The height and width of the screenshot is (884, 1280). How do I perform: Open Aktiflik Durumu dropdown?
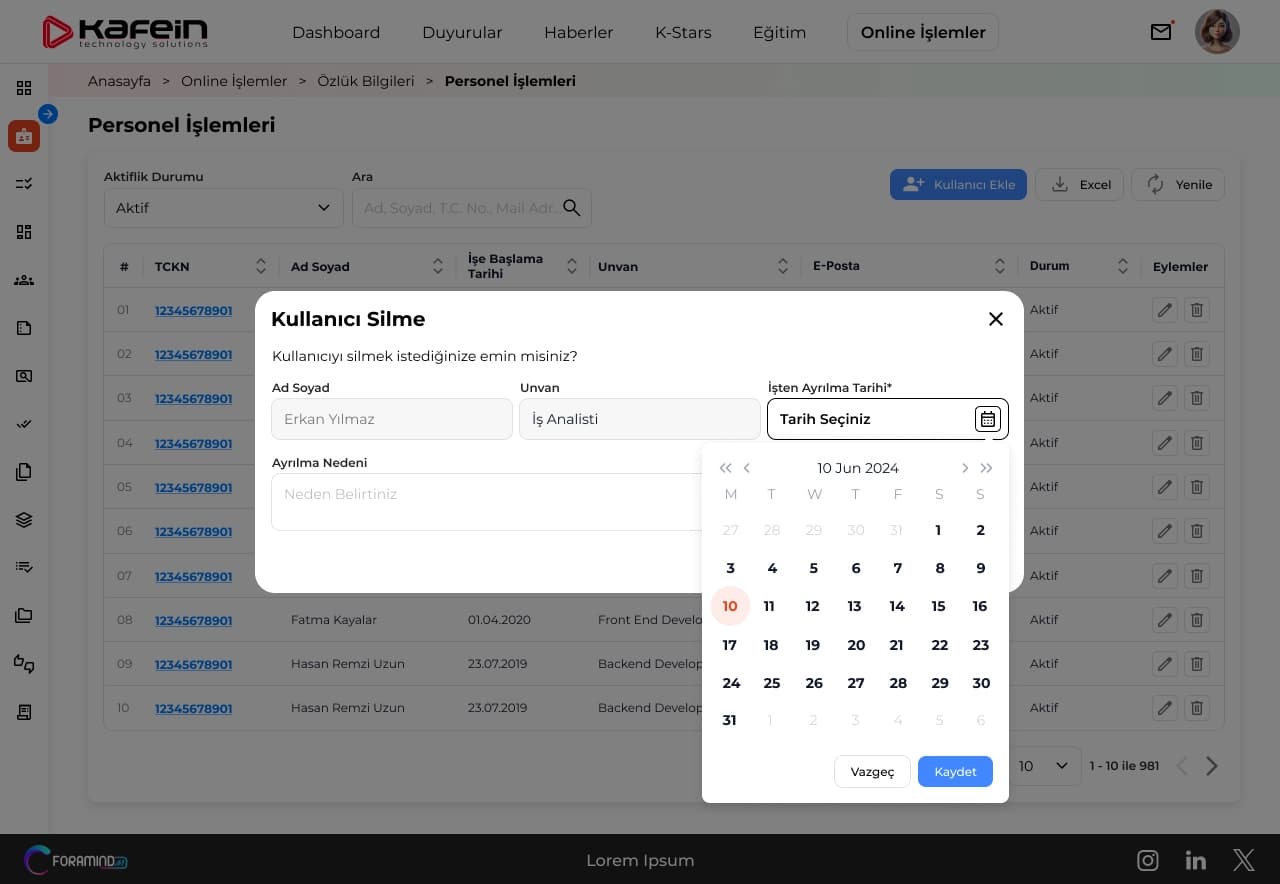224,208
